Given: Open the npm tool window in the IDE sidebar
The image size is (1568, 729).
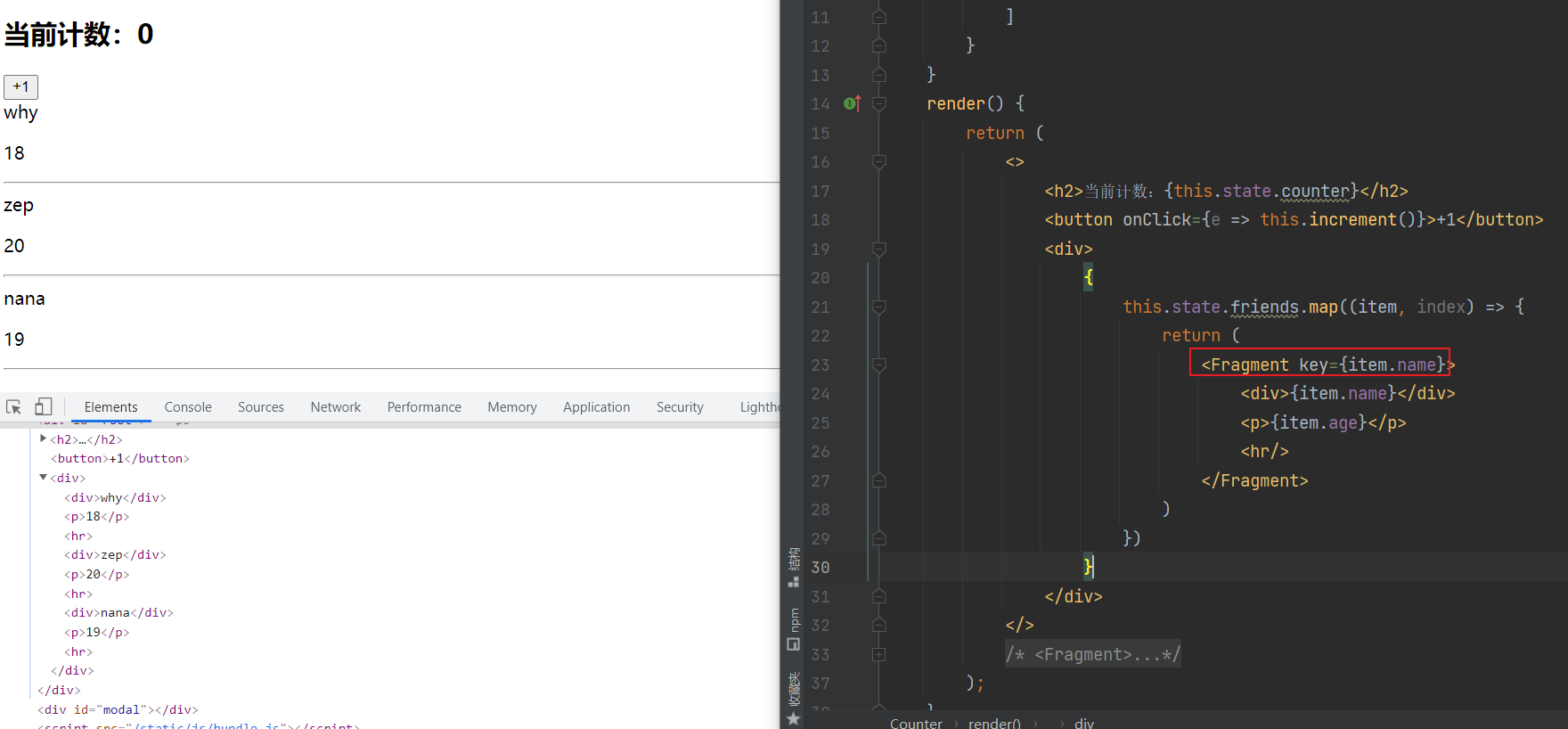Looking at the screenshot, I should (x=793, y=629).
